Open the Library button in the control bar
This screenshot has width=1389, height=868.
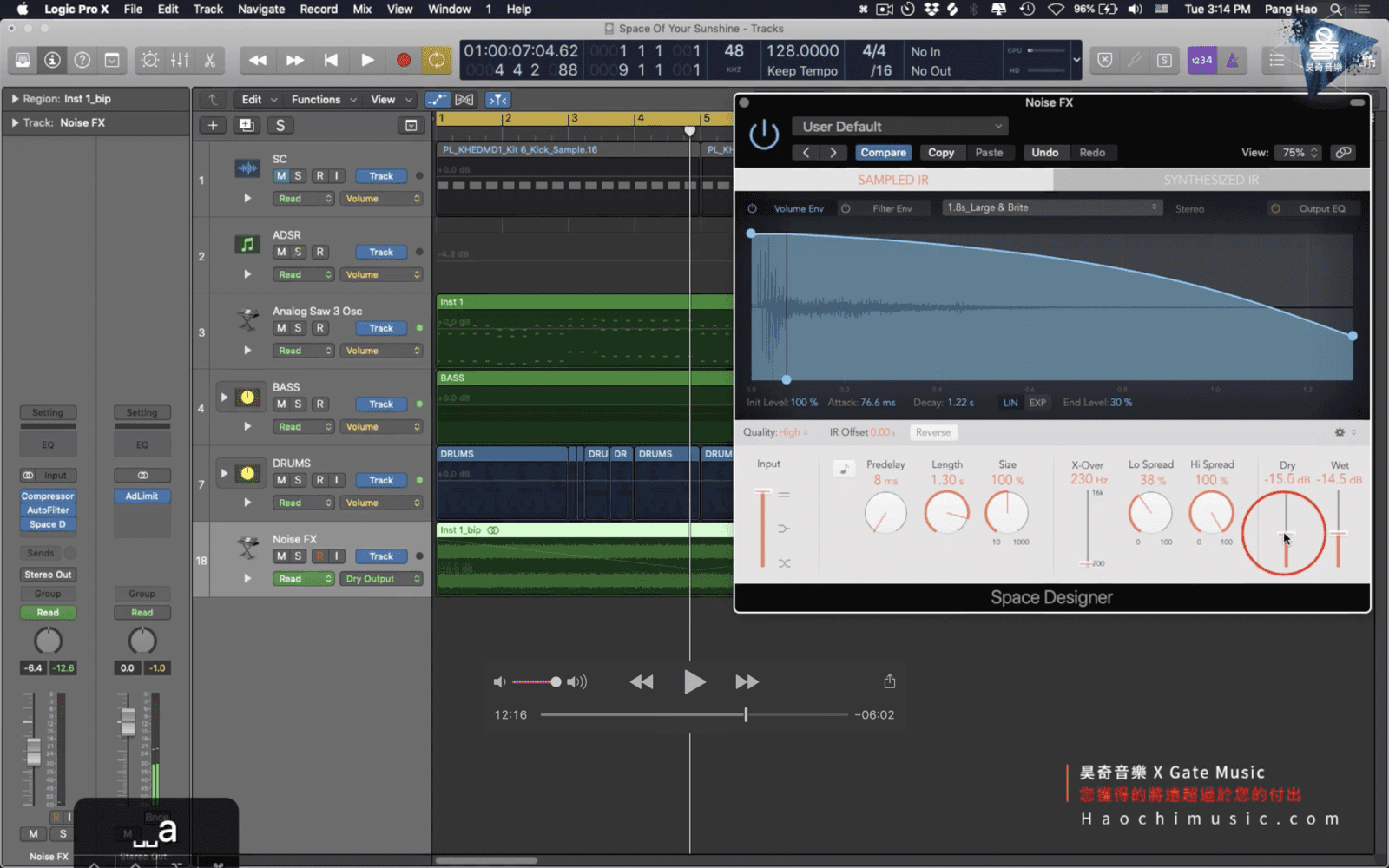(23, 60)
